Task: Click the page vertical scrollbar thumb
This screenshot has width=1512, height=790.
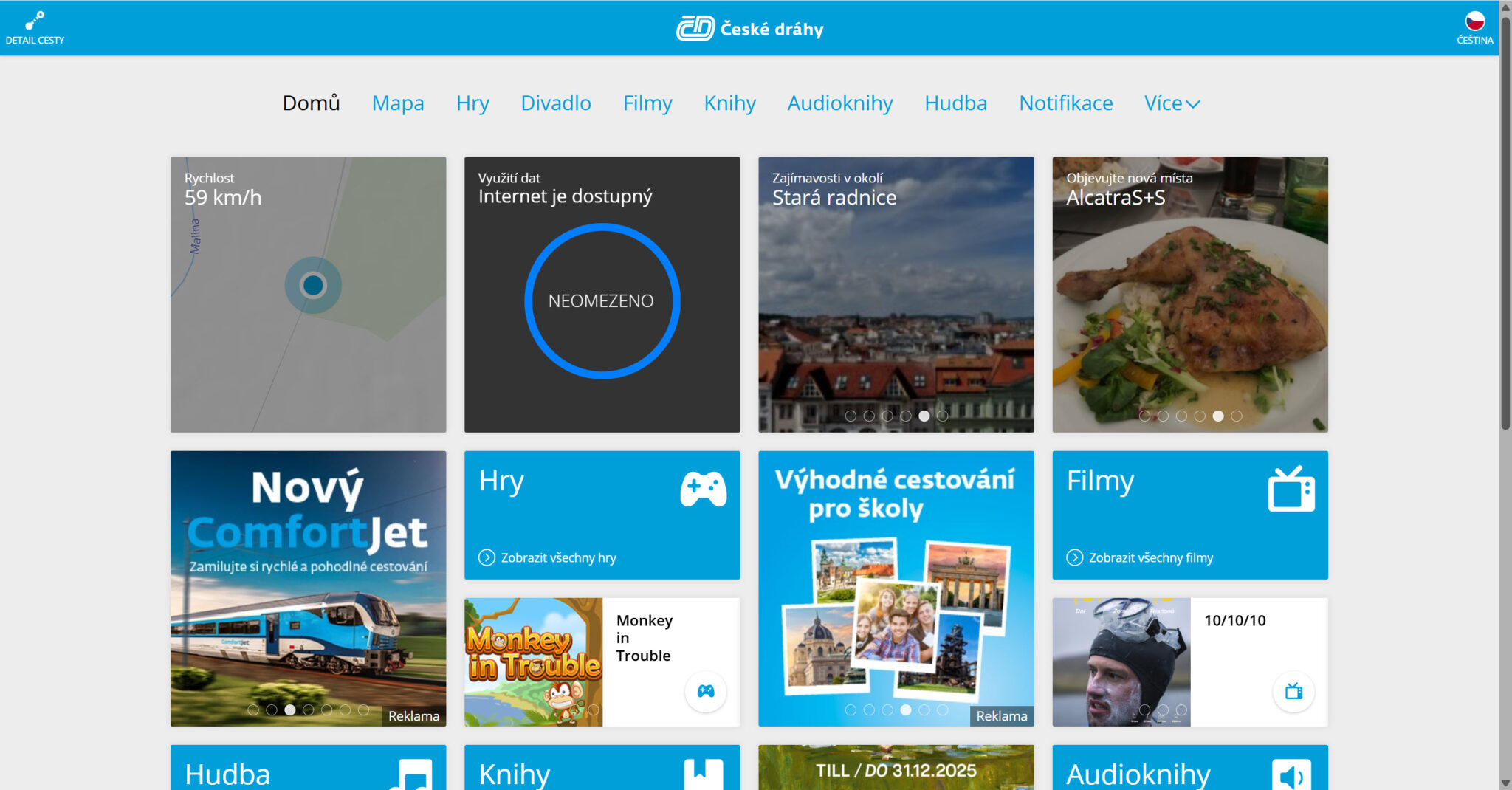Action: pyautogui.click(x=1505, y=221)
